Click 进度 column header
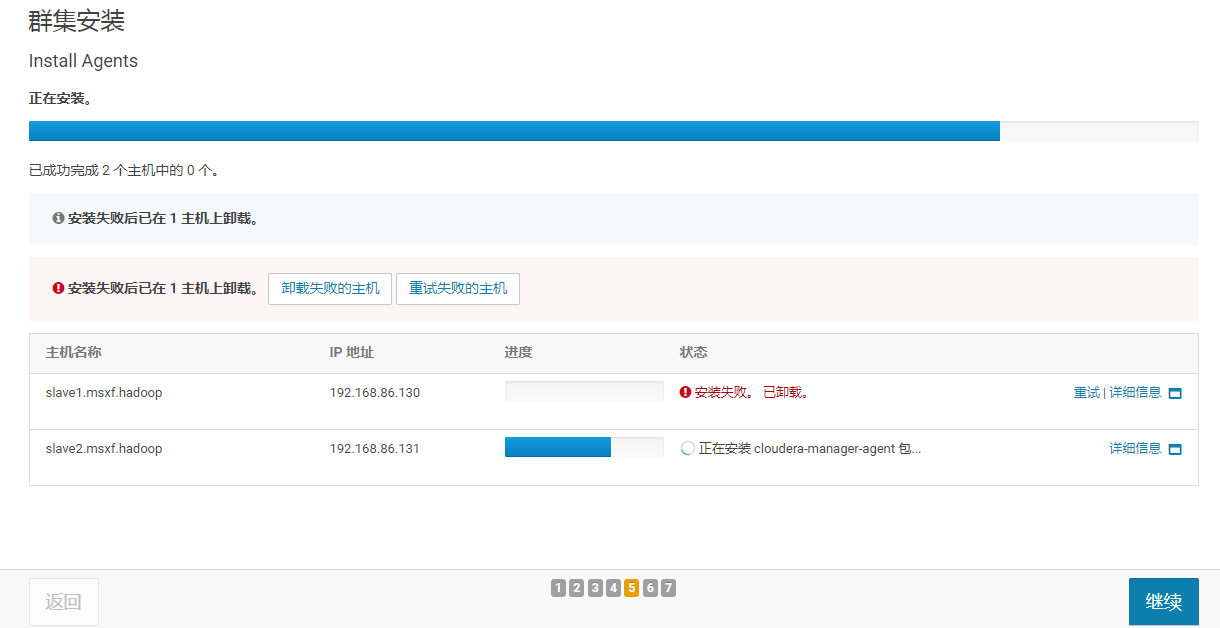 518,353
